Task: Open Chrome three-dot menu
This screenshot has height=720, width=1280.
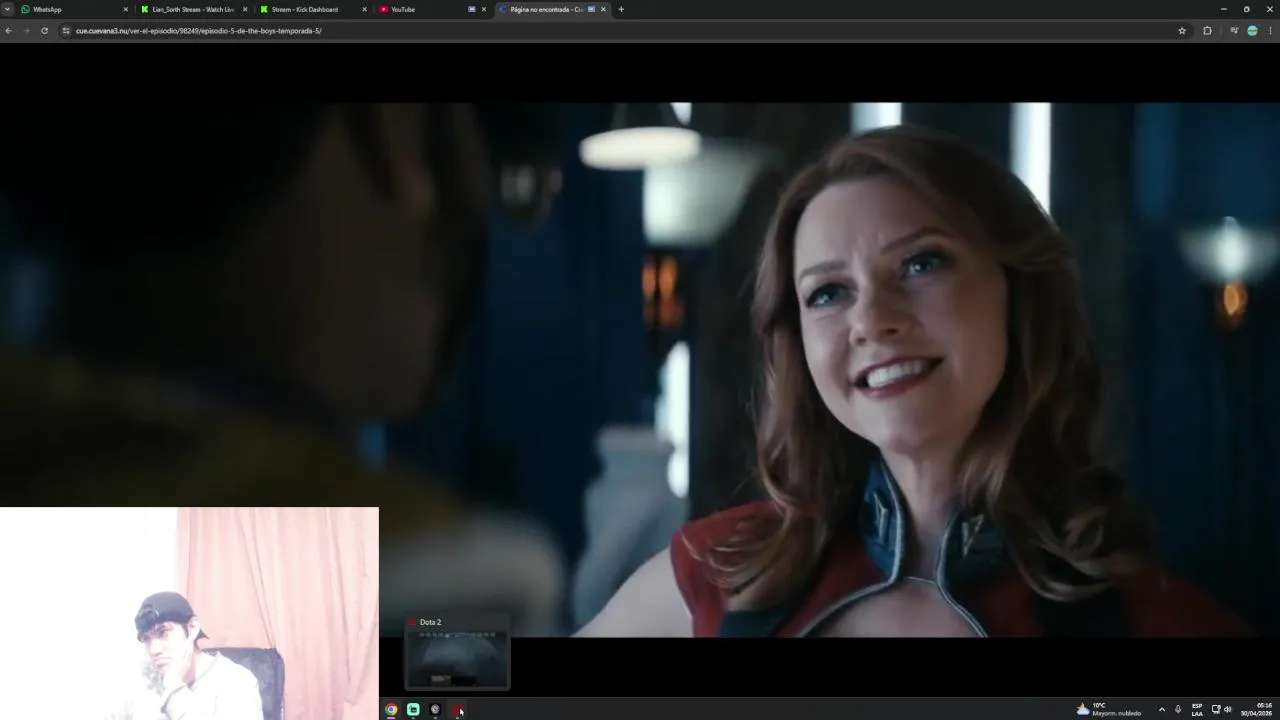Action: tap(1271, 31)
